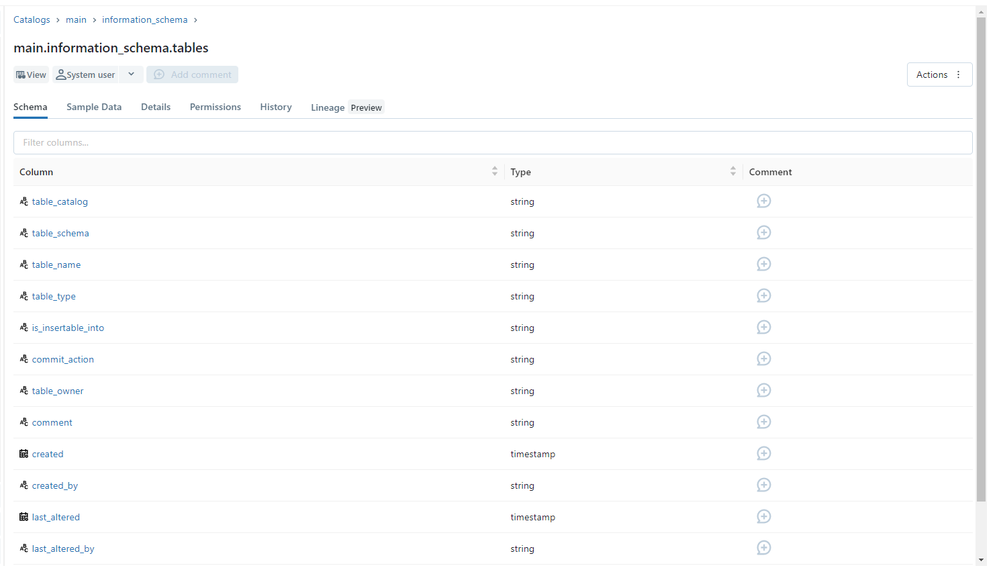Add comment to last_altered_by column

click(x=763, y=548)
